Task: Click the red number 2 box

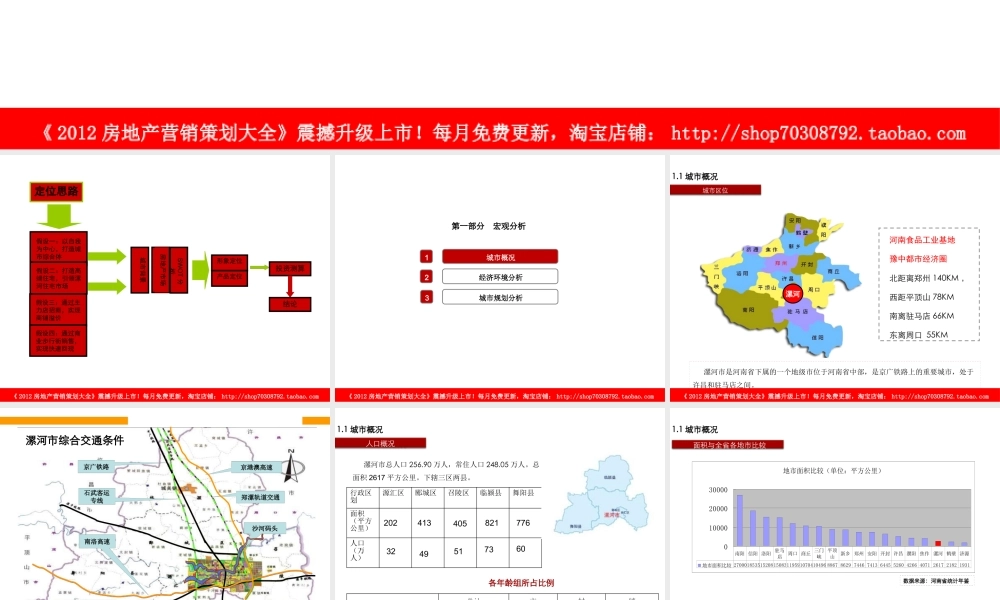Action: 427,277
